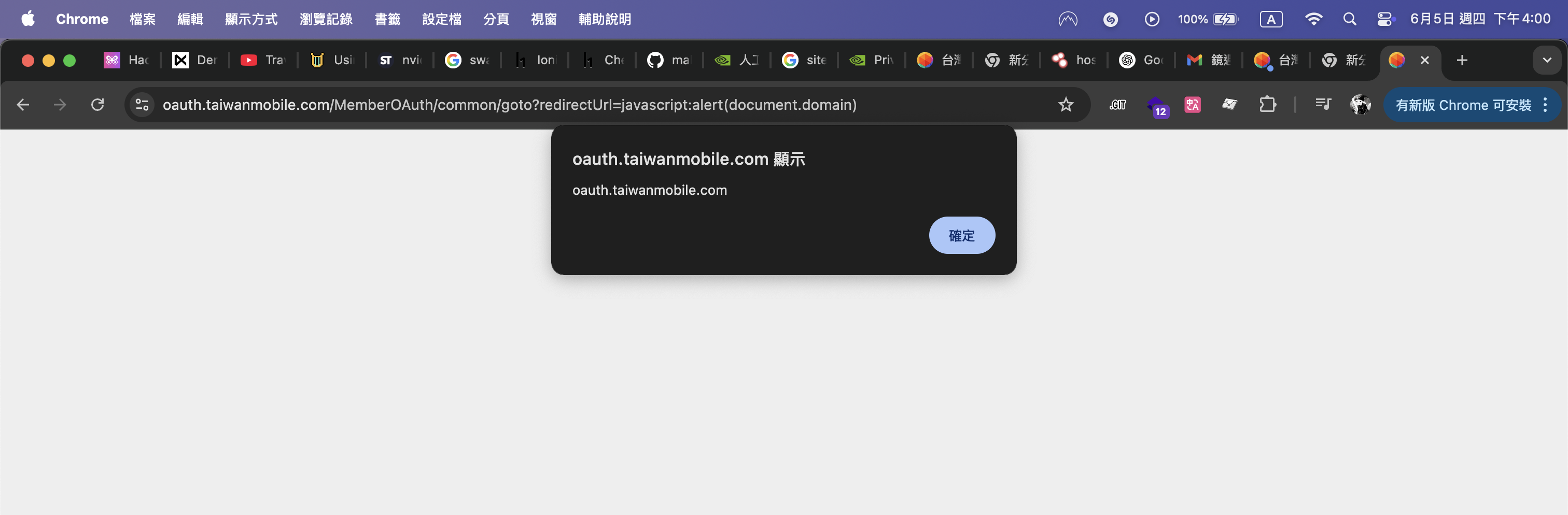Open the Chrome application menu
Viewport: 1568px width, 515px height.
pyautogui.click(x=82, y=19)
